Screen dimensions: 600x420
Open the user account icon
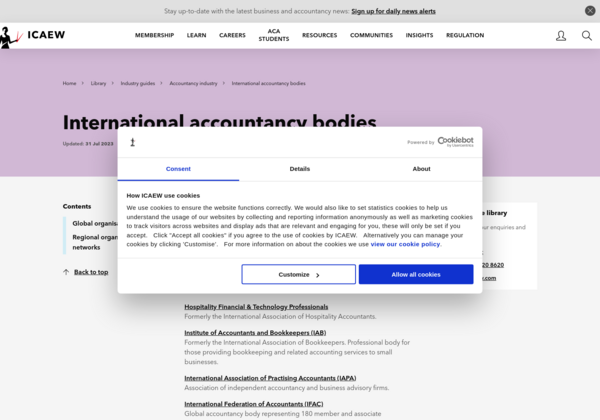pos(561,36)
